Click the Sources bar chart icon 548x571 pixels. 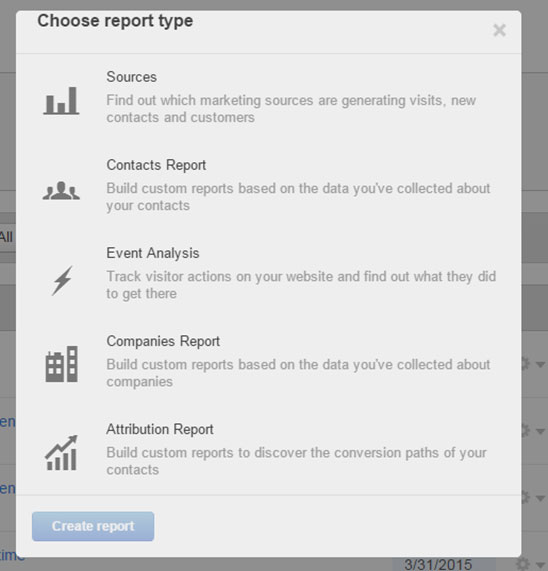click(61, 101)
